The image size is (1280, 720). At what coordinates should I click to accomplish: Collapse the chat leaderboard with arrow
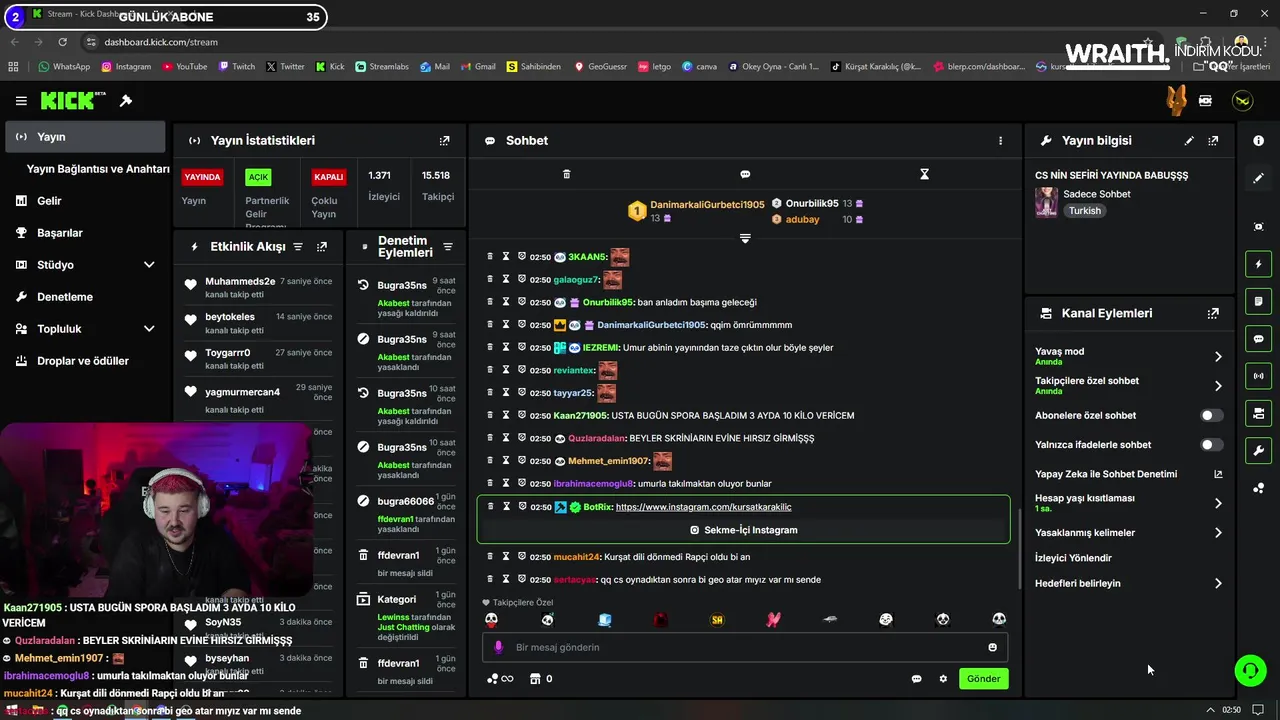click(x=745, y=238)
